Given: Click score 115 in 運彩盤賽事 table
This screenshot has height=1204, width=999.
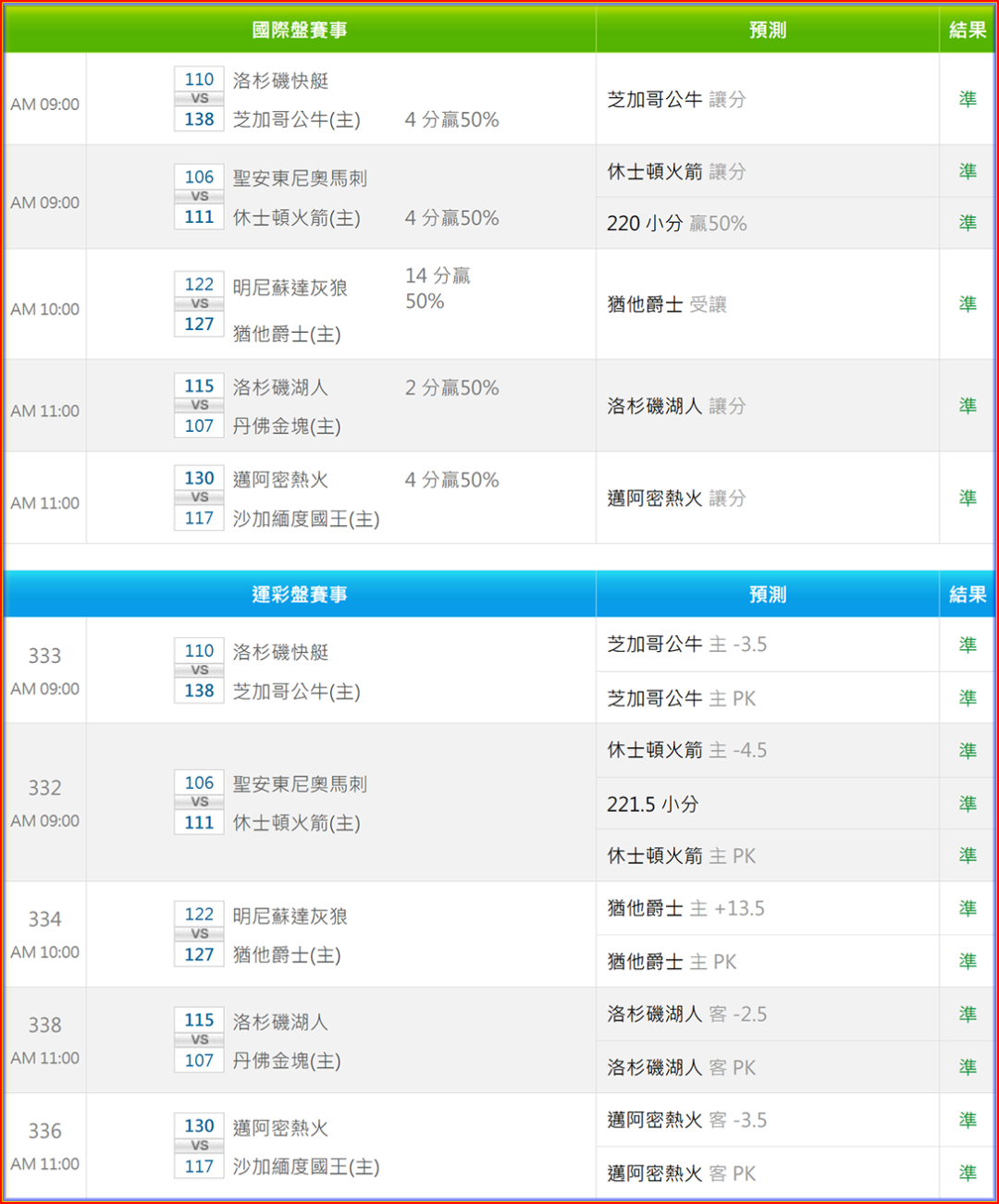Looking at the screenshot, I should coord(199,1020).
